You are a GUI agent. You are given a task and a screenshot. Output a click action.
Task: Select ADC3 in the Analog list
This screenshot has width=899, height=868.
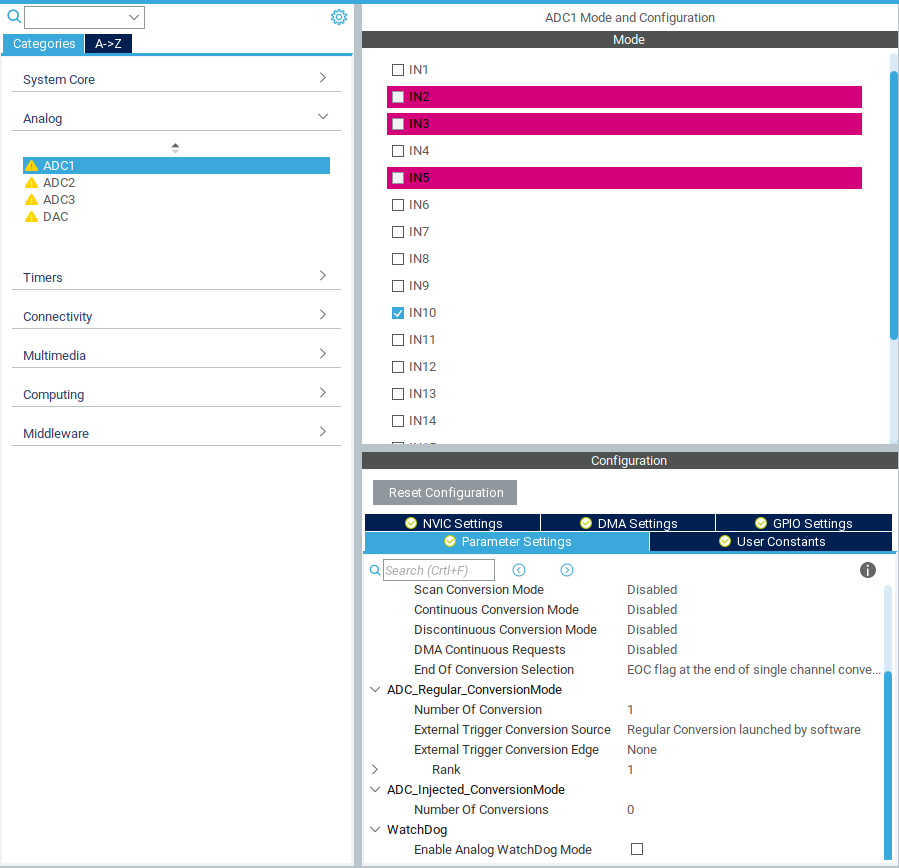click(x=58, y=200)
